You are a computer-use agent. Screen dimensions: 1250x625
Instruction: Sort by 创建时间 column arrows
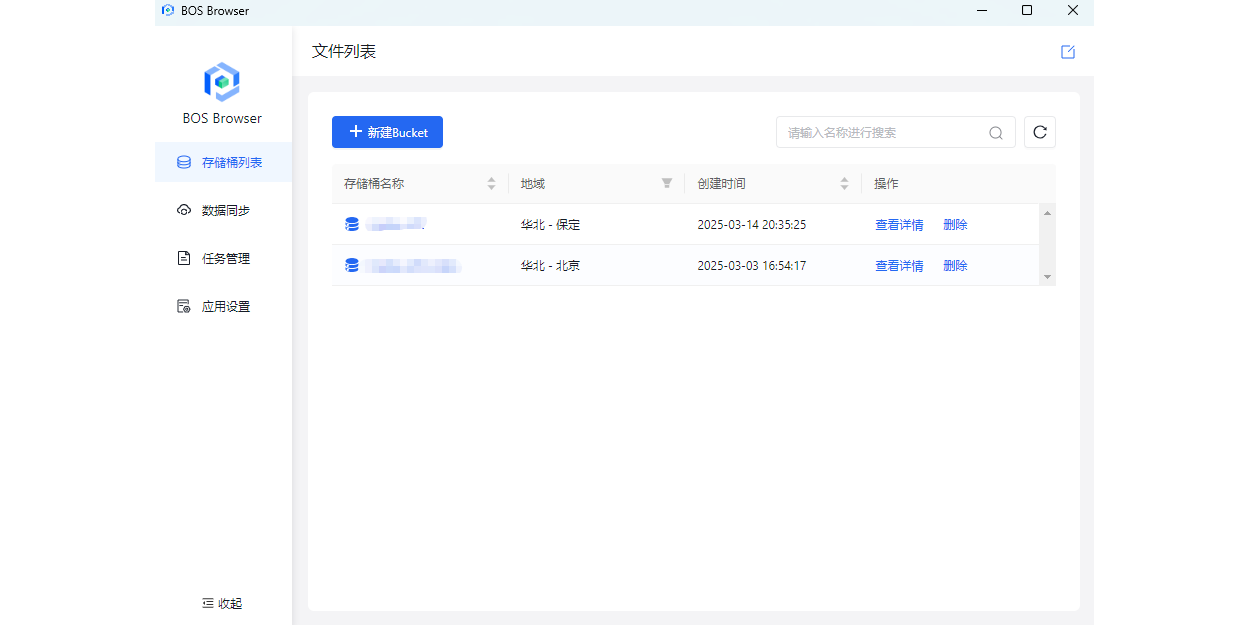click(844, 184)
